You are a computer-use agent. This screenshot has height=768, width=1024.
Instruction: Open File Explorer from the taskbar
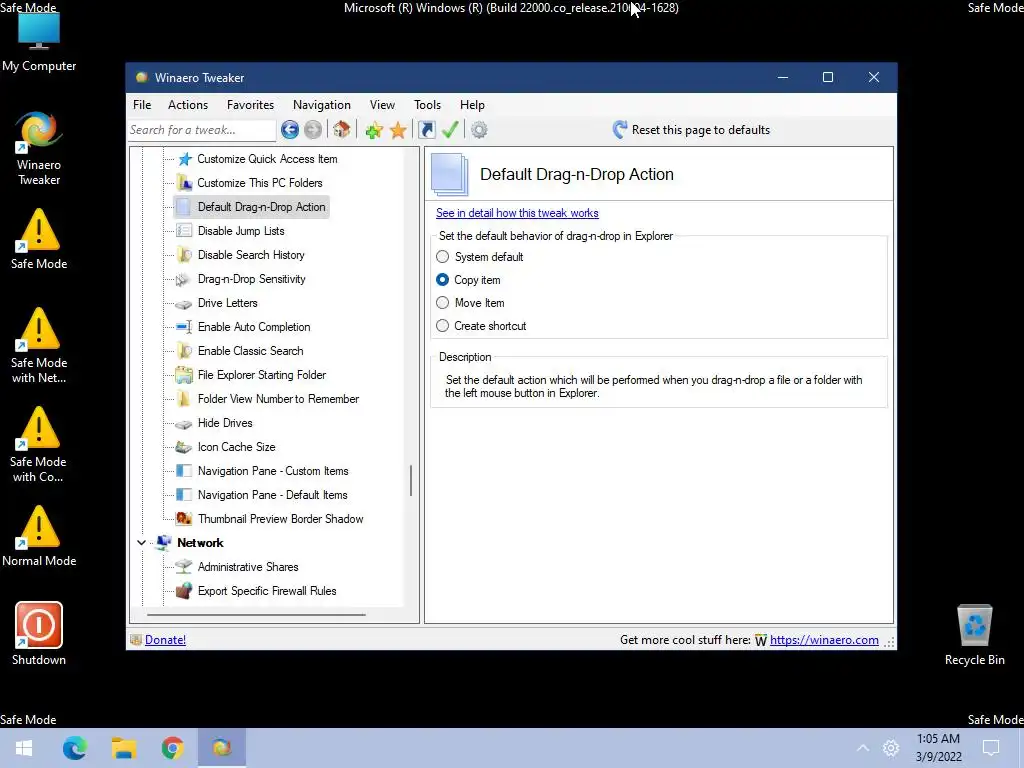click(123, 748)
